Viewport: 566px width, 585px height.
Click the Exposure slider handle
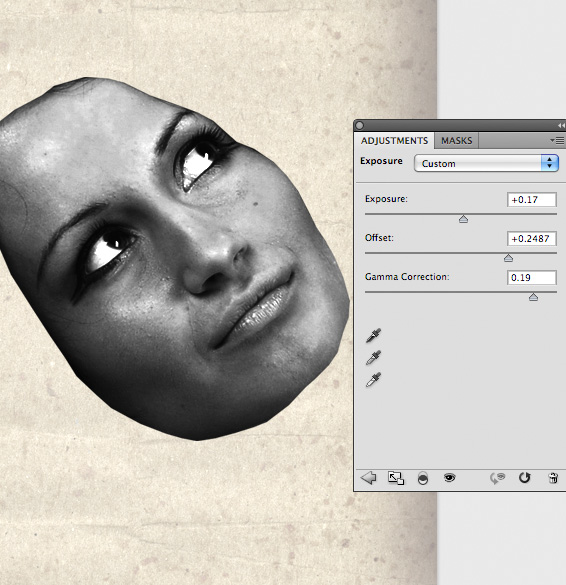pos(463,219)
